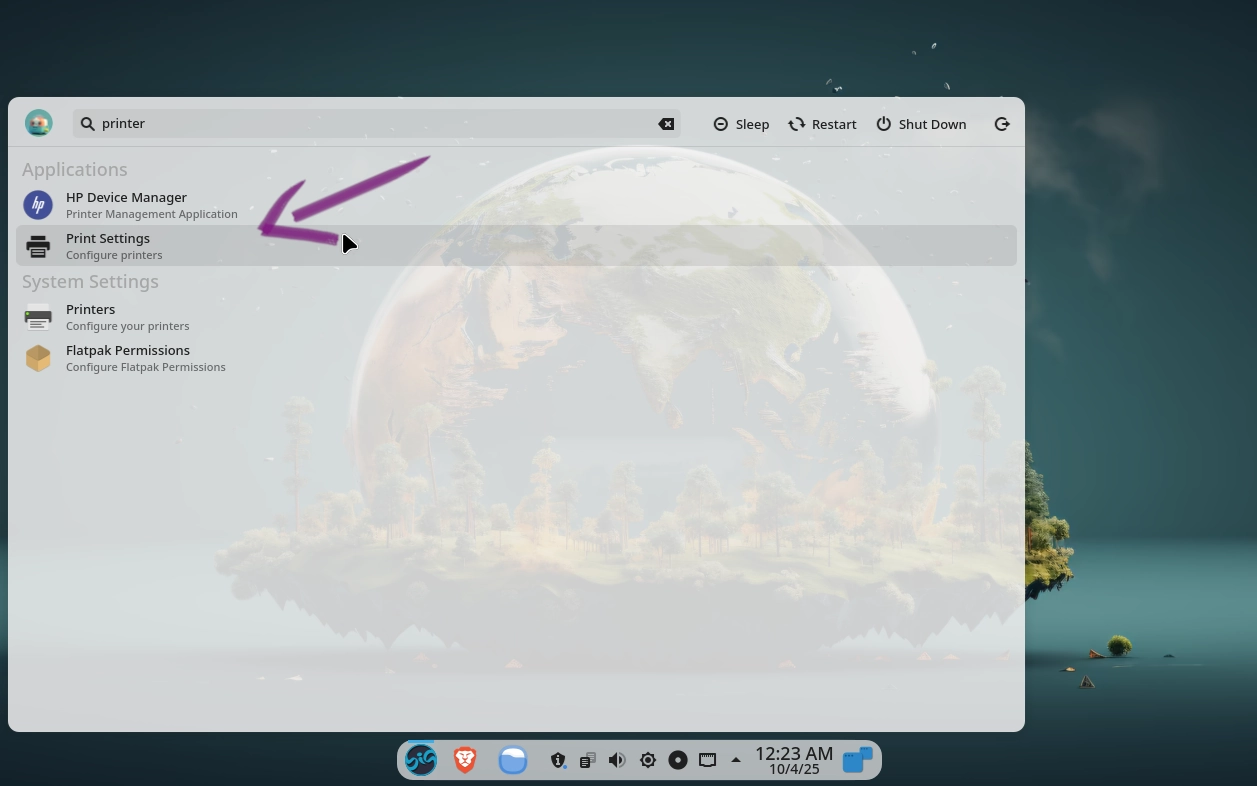Open the clock and date calendar
Viewport: 1257px width, 786px height.
pyautogui.click(x=794, y=760)
